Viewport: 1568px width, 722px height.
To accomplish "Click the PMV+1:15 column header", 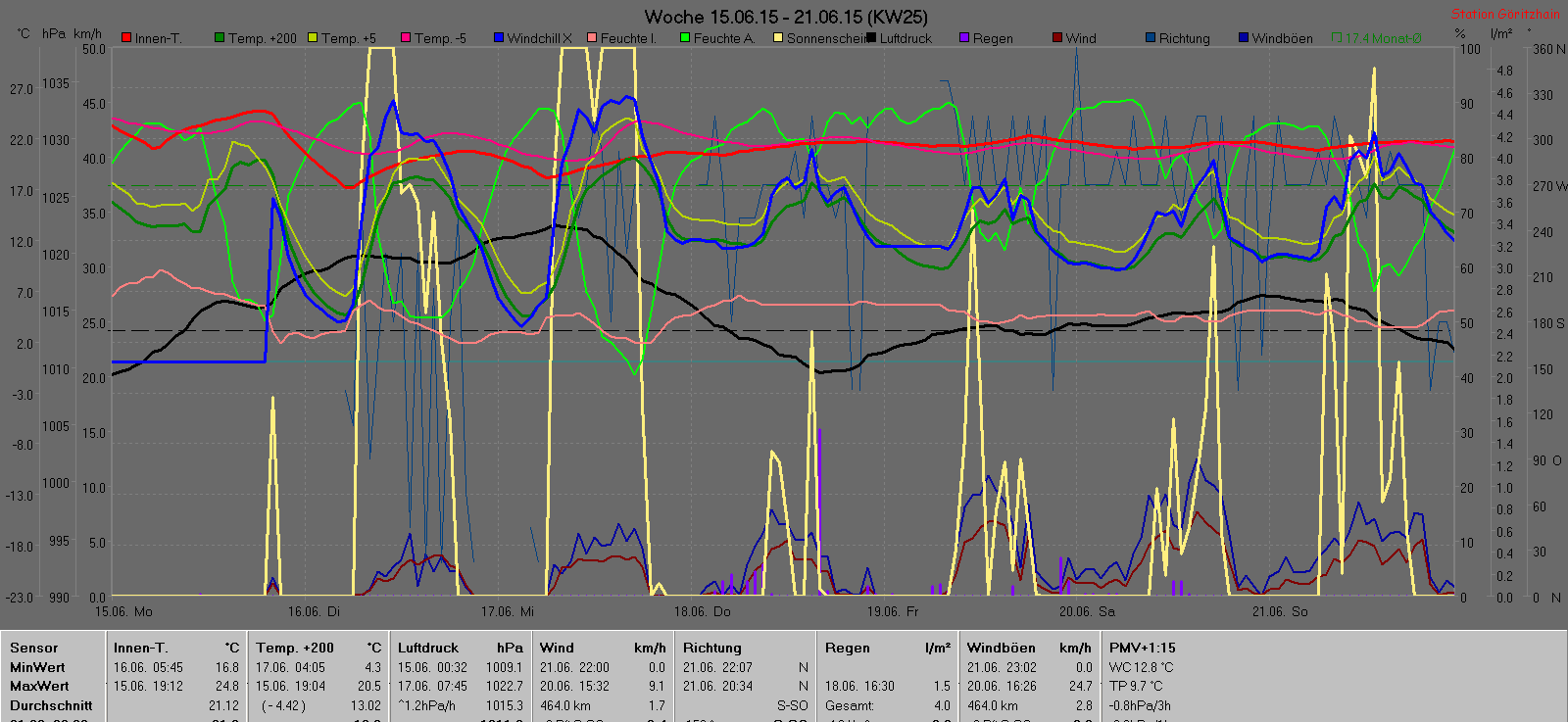I will [1143, 648].
